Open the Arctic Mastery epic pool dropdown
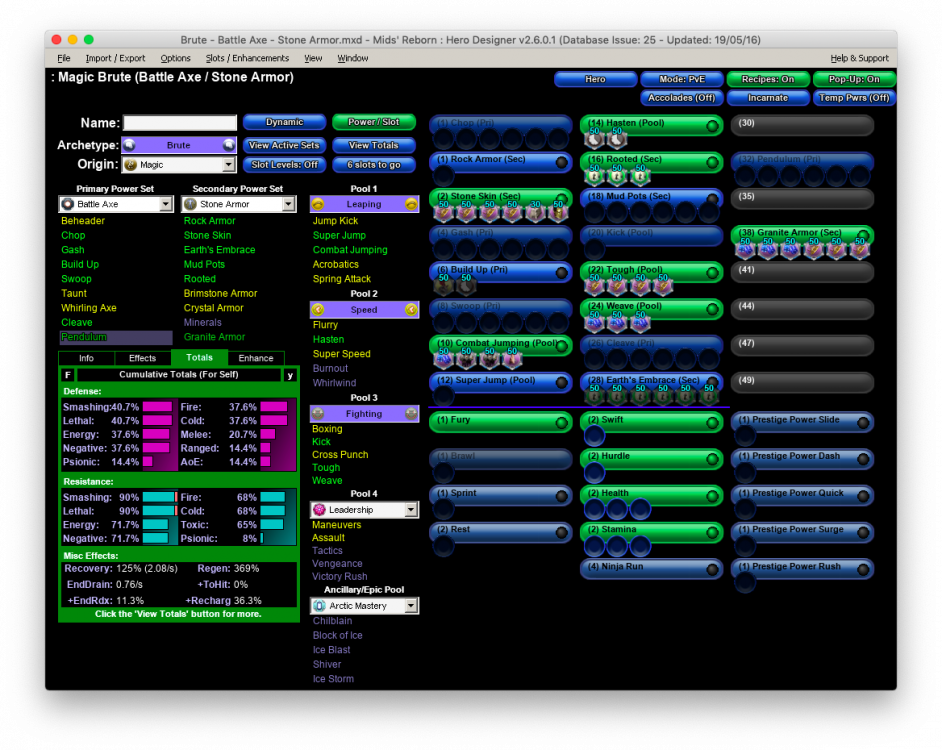The height and width of the screenshot is (750, 942). (x=411, y=606)
